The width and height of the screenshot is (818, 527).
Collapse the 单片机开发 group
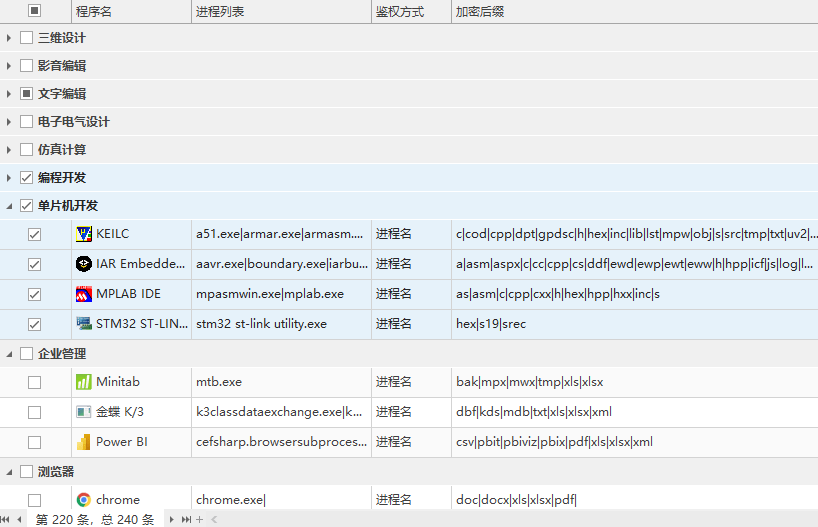click(9, 206)
